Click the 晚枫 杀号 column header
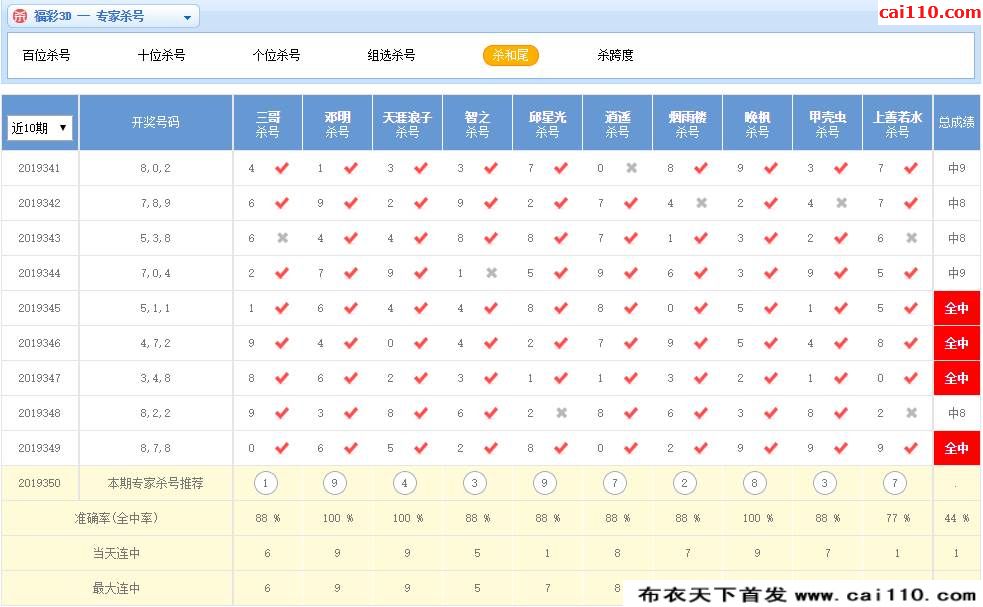The width and height of the screenshot is (983, 607). tap(757, 123)
